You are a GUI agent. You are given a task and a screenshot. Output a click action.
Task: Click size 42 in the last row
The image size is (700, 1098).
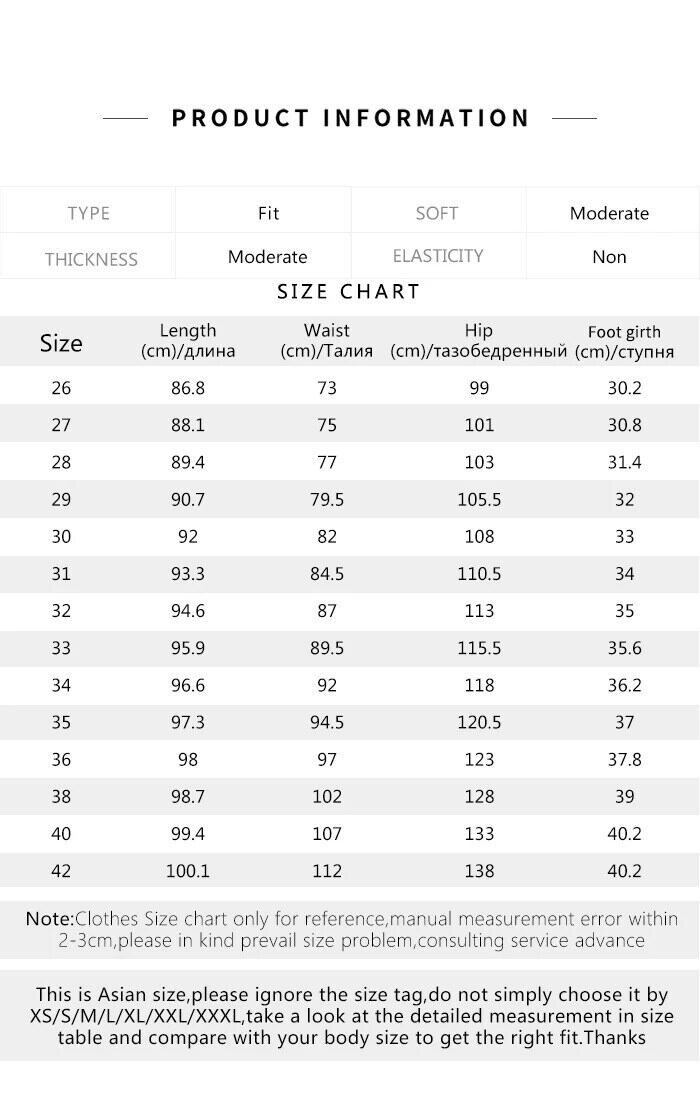point(61,871)
